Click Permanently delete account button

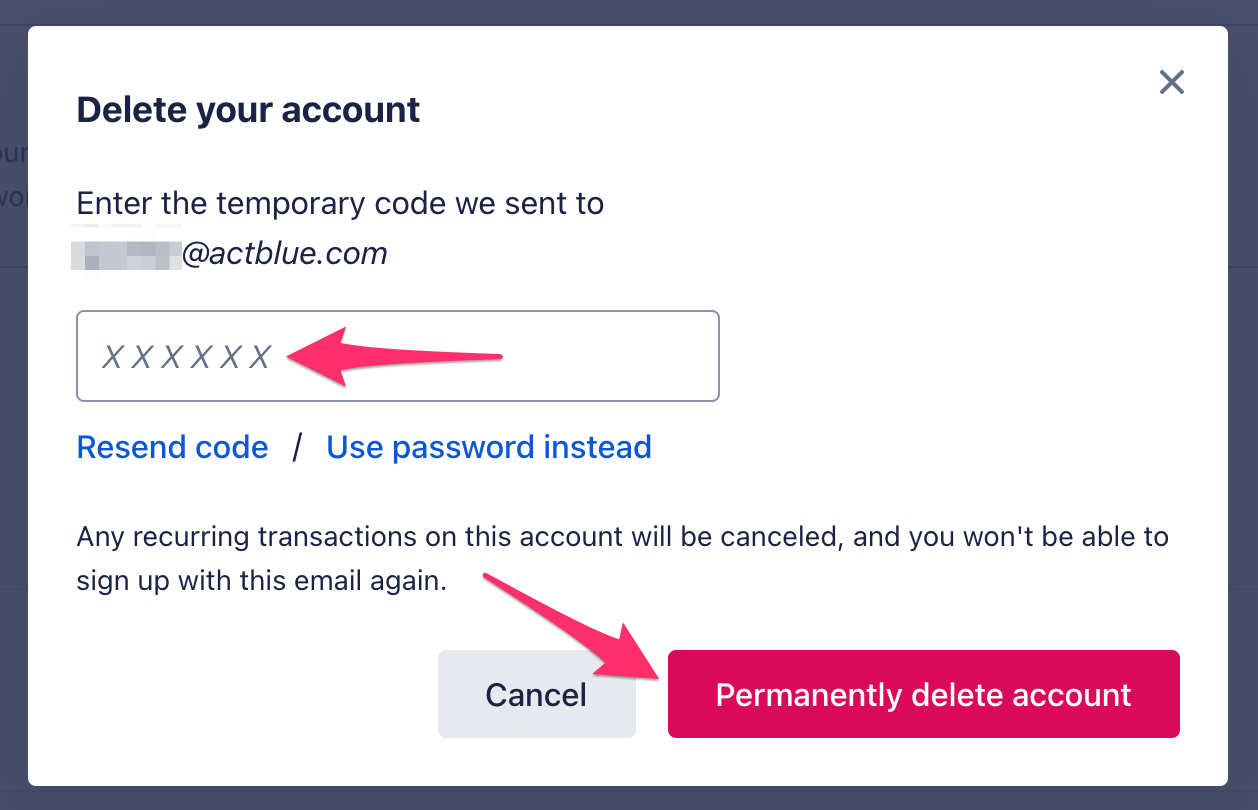click(x=923, y=695)
